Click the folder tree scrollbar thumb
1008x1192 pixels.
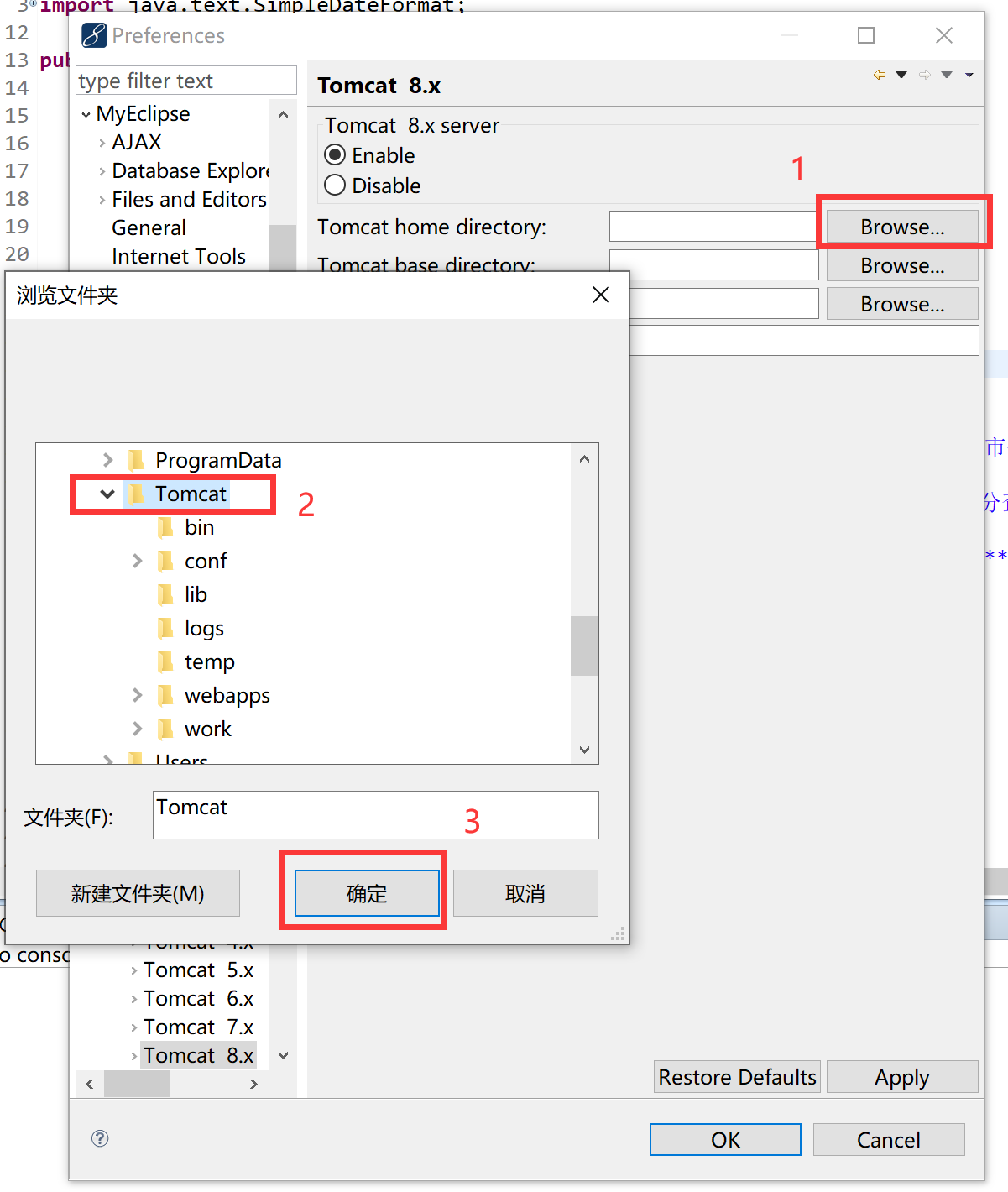584,646
